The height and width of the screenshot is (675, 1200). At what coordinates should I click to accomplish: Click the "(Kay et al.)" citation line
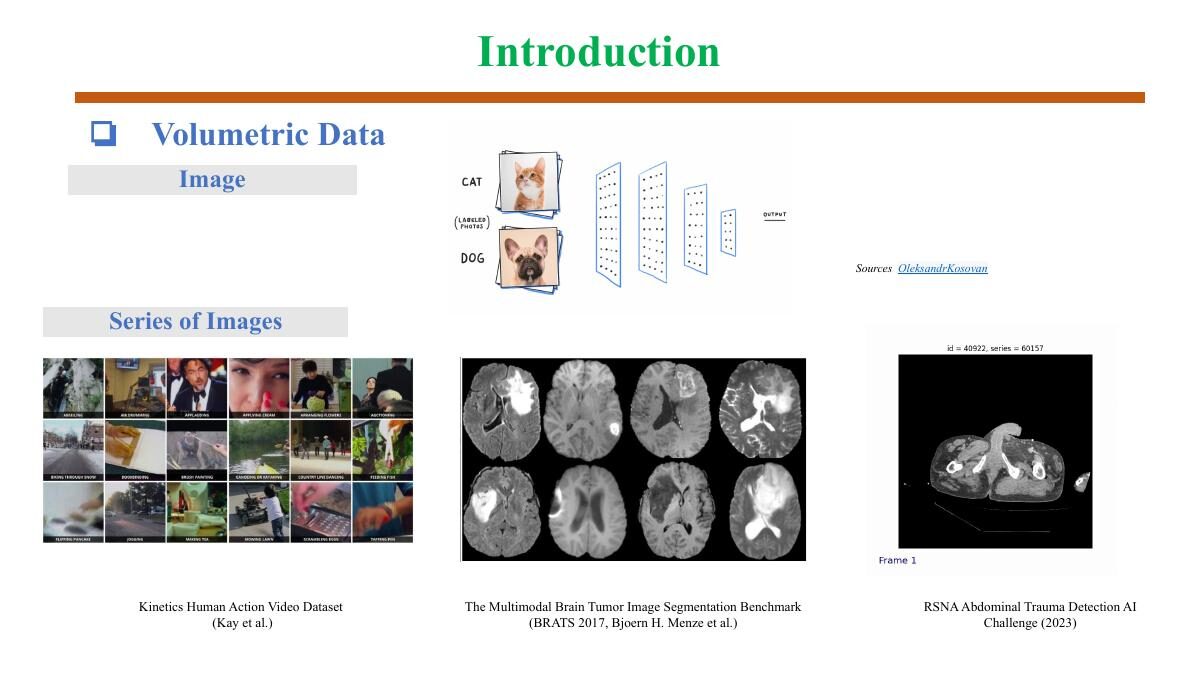point(242,623)
